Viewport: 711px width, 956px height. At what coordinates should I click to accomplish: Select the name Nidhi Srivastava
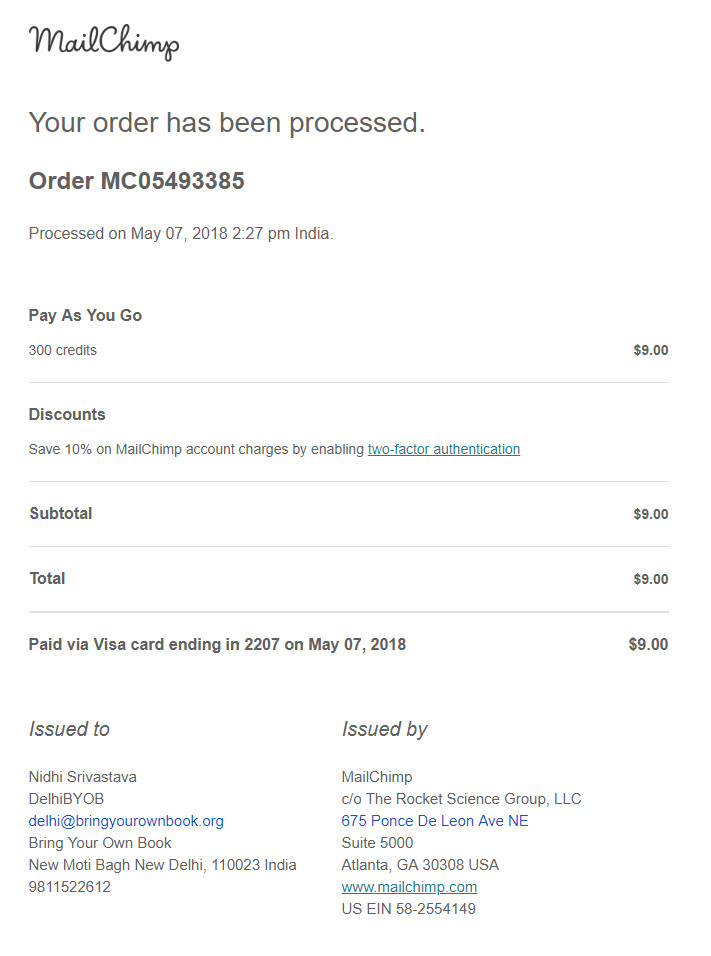point(83,777)
